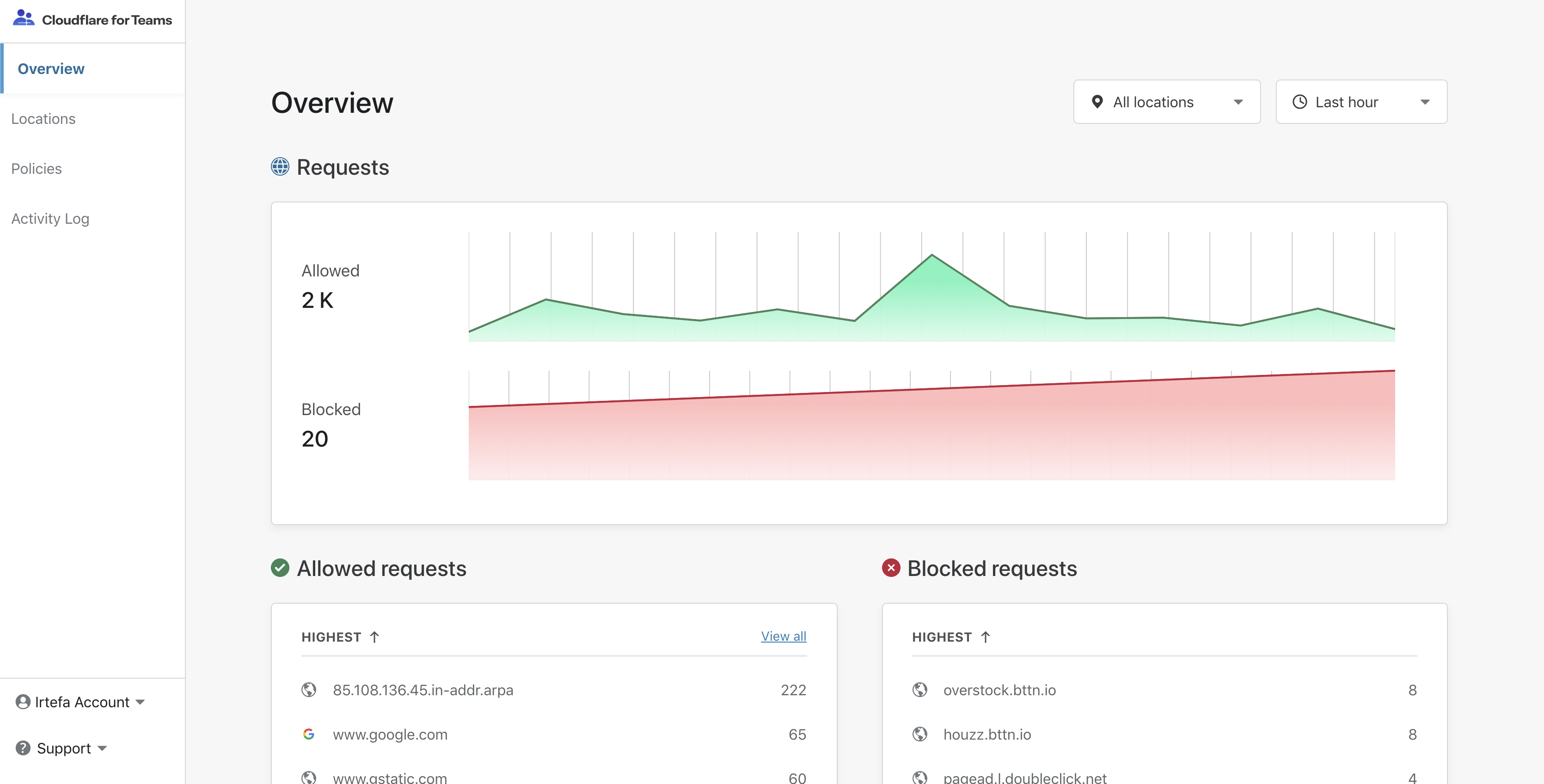Open Policies in the sidebar
The height and width of the screenshot is (784, 1544).
tap(37, 168)
